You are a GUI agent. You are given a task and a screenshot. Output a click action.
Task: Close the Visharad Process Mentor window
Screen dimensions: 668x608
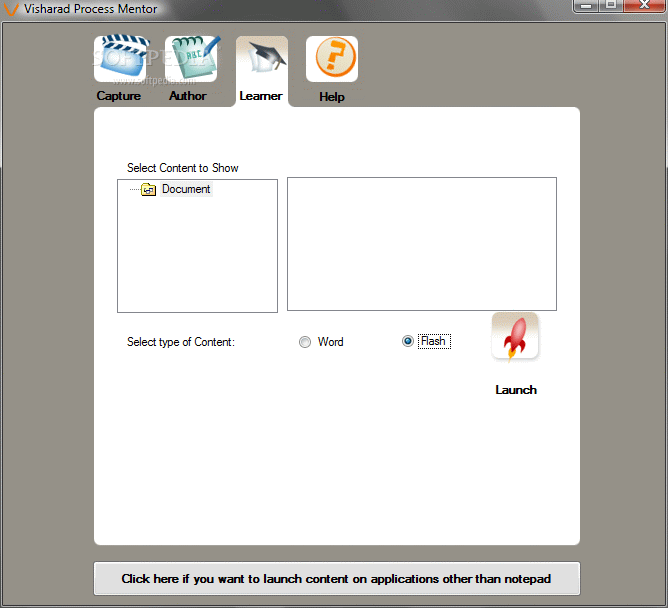pos(644,6)
